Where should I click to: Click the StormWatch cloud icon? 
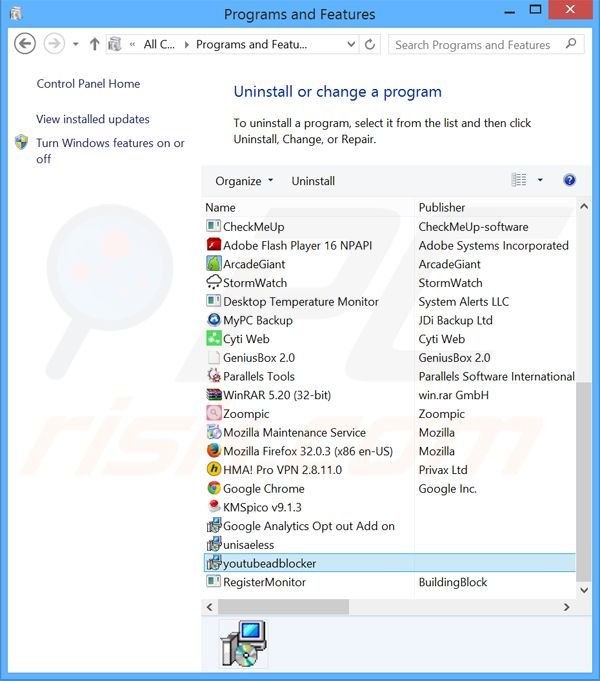[213, 282]
